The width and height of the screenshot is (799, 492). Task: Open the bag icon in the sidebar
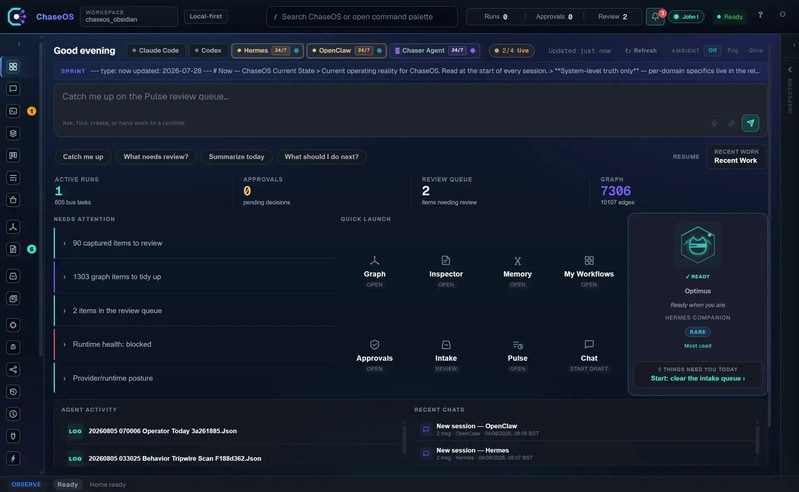coord(13,200)
